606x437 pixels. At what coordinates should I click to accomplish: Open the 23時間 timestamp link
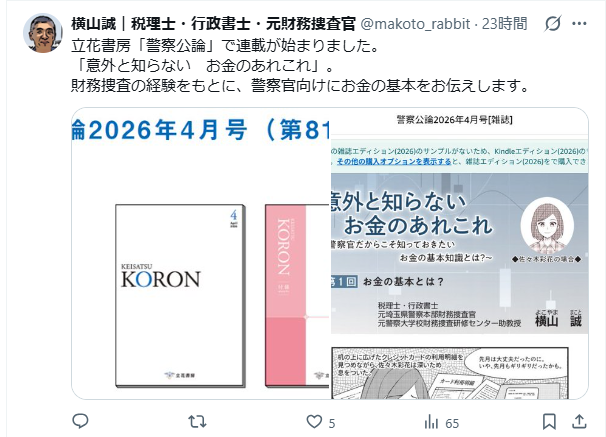pos(504,24)
